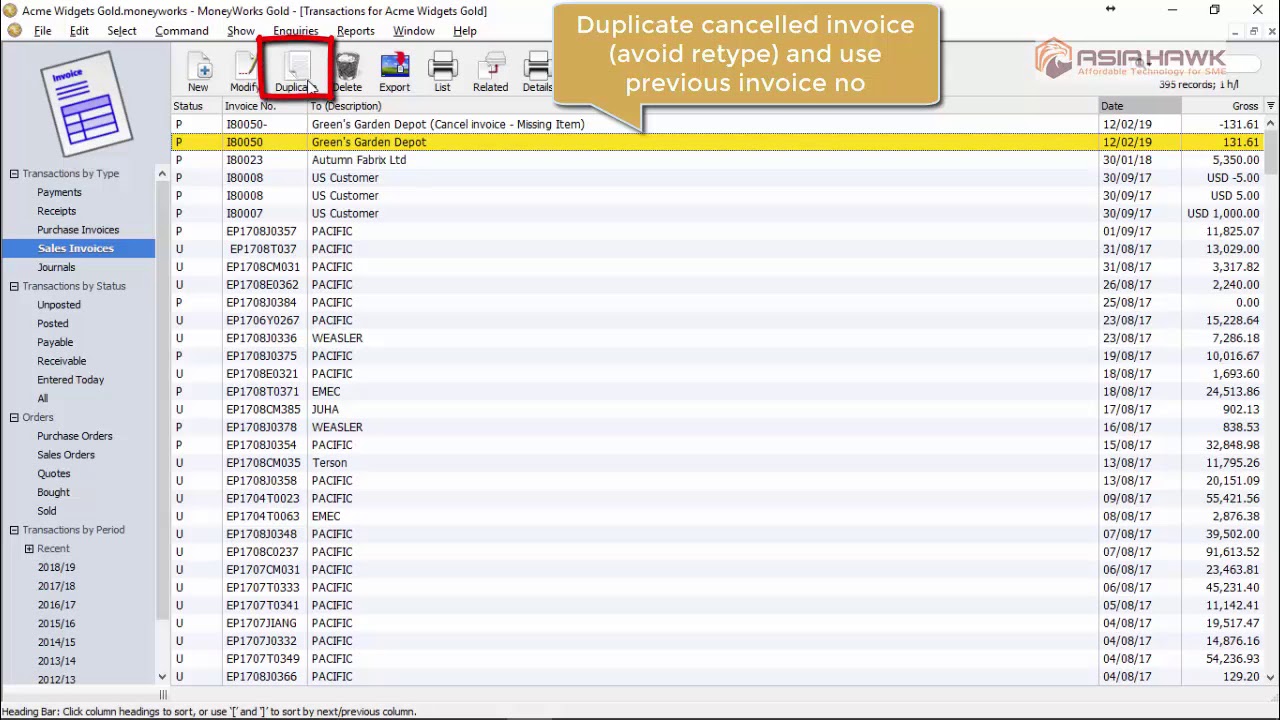1280x720 pixels.
Task: Sort by Date column header
Action: 1140,106
